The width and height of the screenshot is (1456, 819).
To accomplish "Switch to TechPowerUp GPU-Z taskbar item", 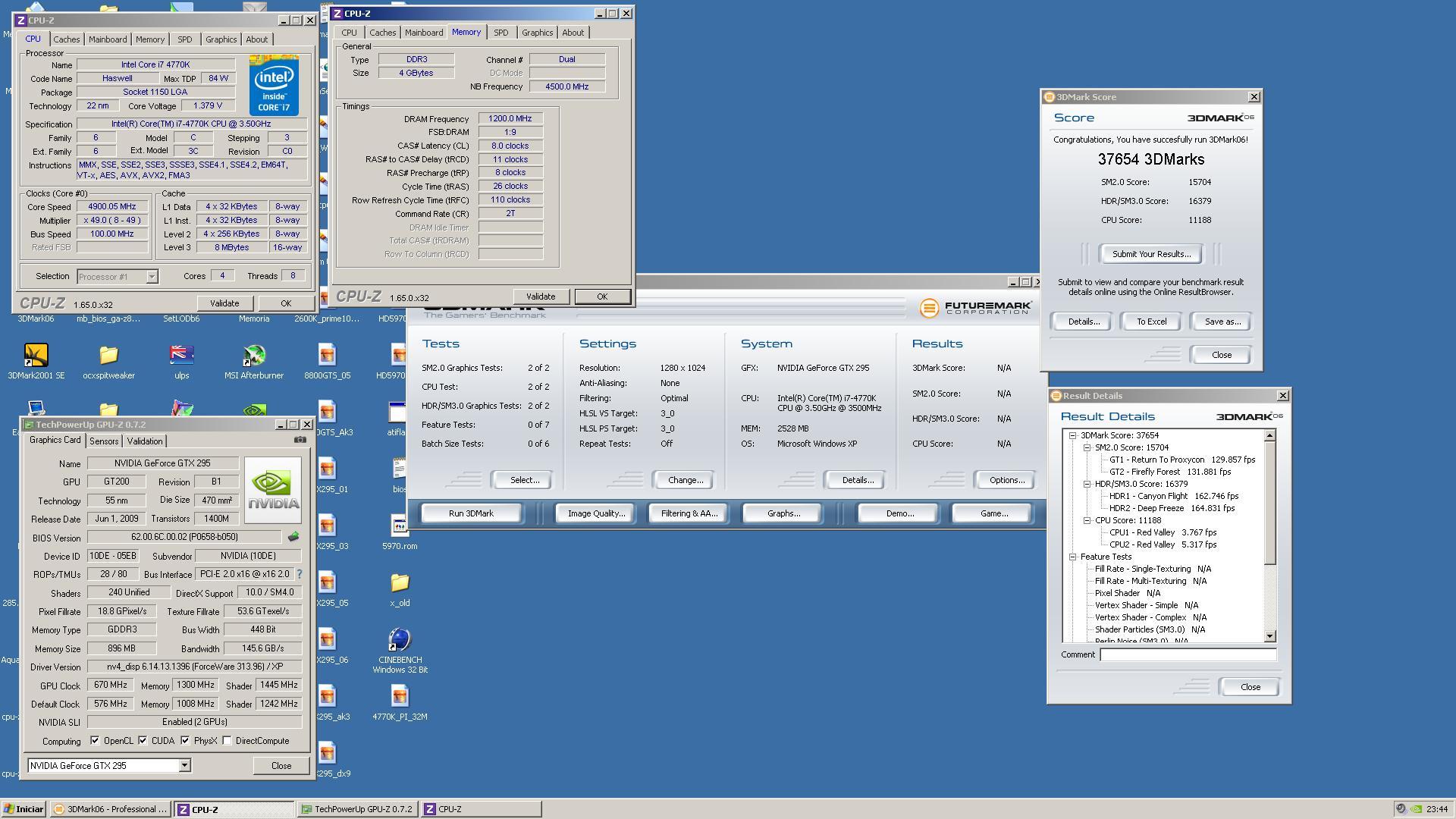I will pos(357,809).
